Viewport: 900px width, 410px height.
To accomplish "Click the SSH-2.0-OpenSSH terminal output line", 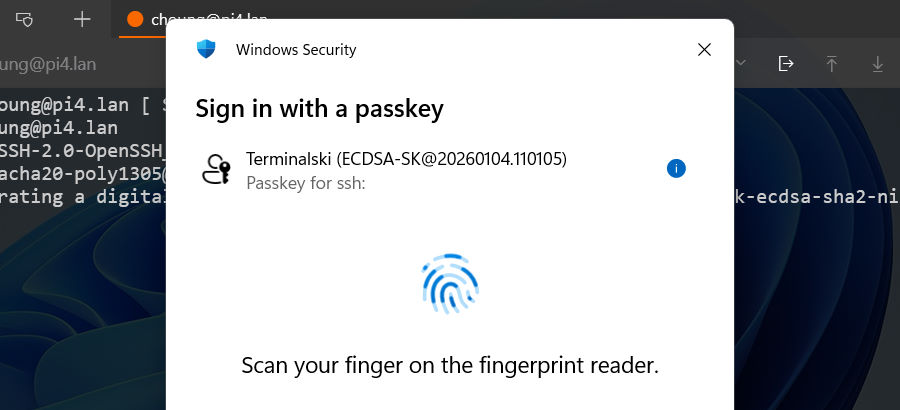I will click(80, 151).
